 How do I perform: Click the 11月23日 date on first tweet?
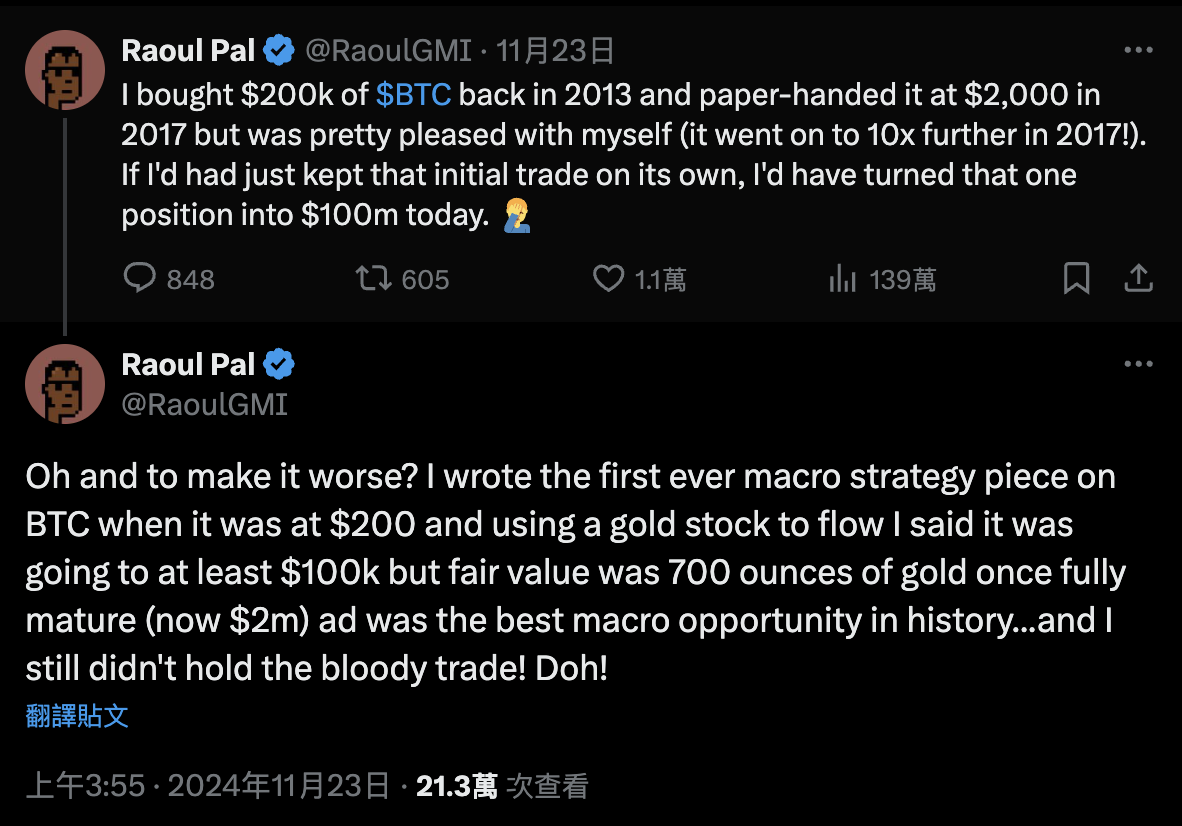pos(555,50)
